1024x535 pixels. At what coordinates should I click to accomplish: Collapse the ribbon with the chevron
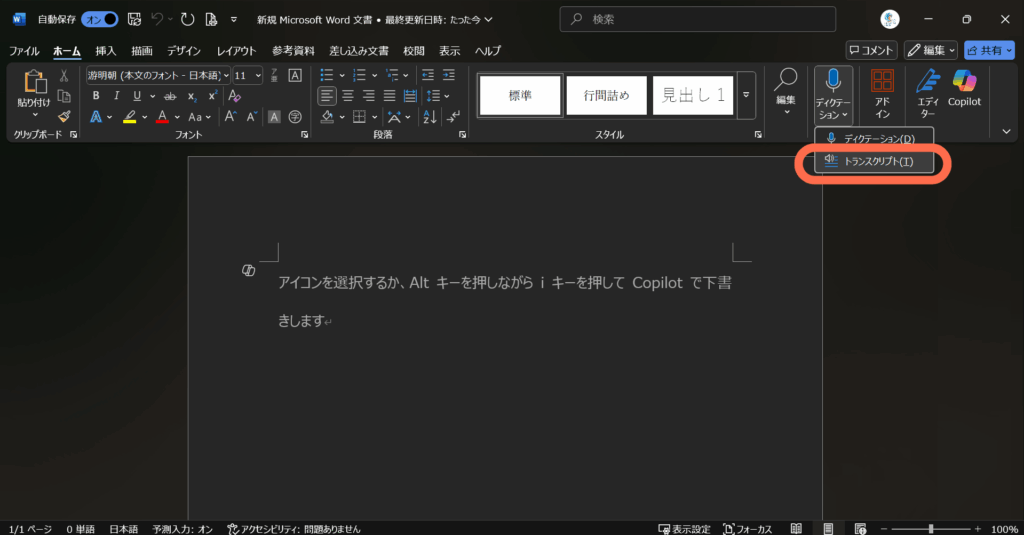click(x=1006, y=131)
